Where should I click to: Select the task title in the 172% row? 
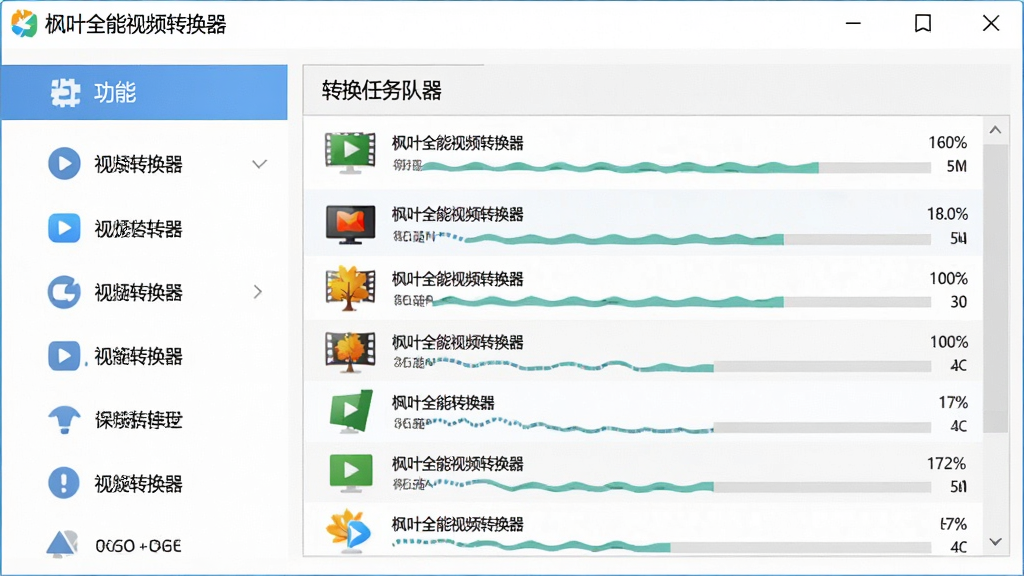[x=458, y=464]
